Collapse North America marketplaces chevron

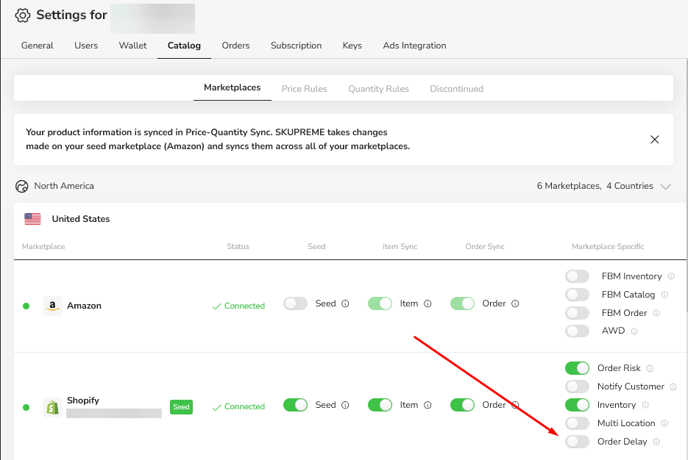point(666,187)
